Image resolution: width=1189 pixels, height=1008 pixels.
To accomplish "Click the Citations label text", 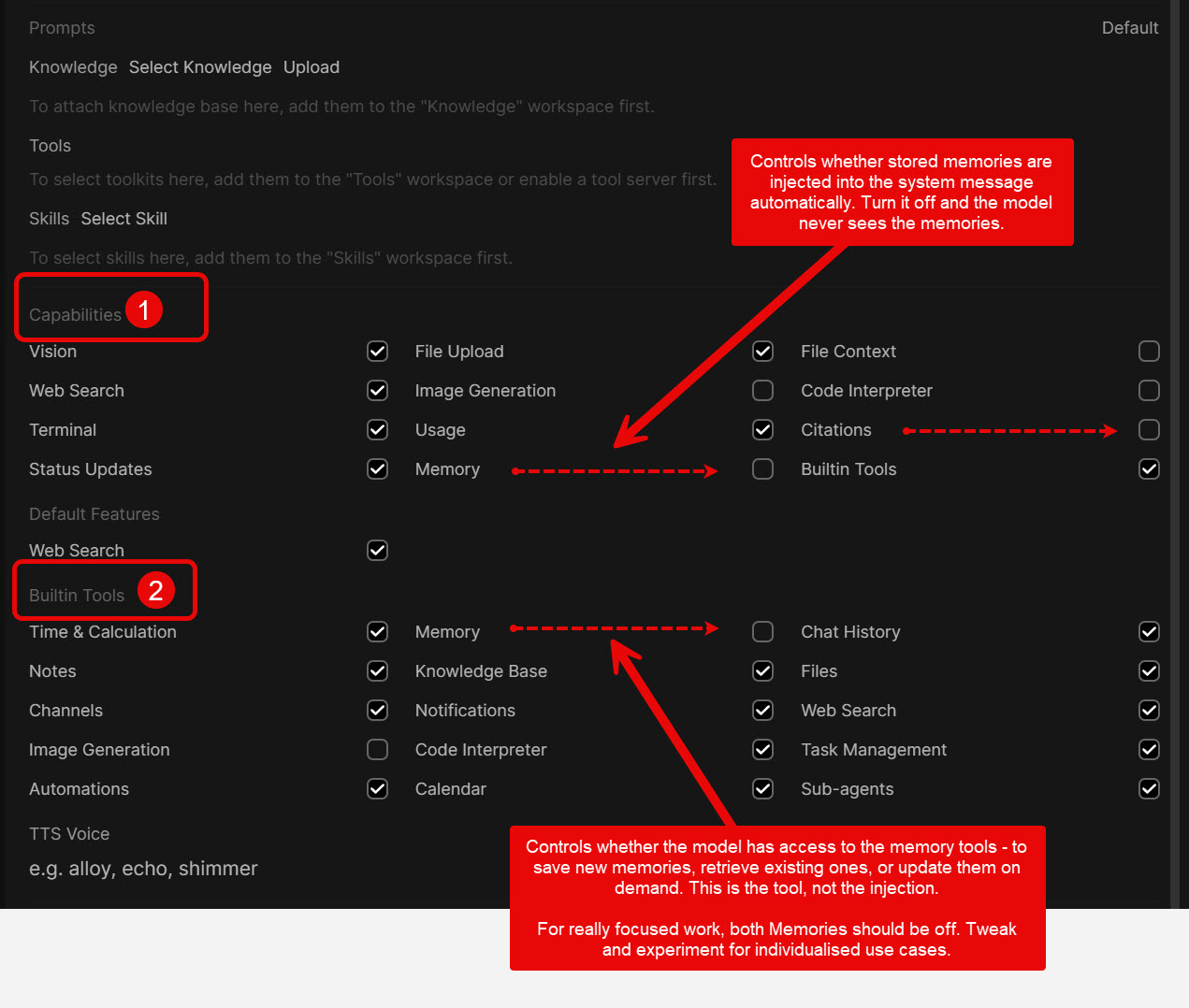I will [836, 430].
